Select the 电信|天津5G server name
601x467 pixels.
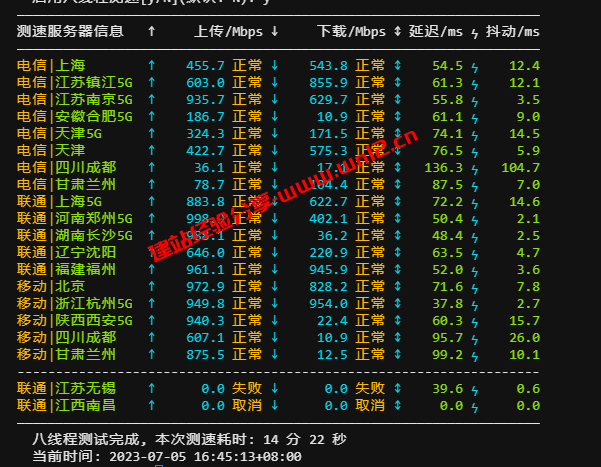[x=59, y=133]
